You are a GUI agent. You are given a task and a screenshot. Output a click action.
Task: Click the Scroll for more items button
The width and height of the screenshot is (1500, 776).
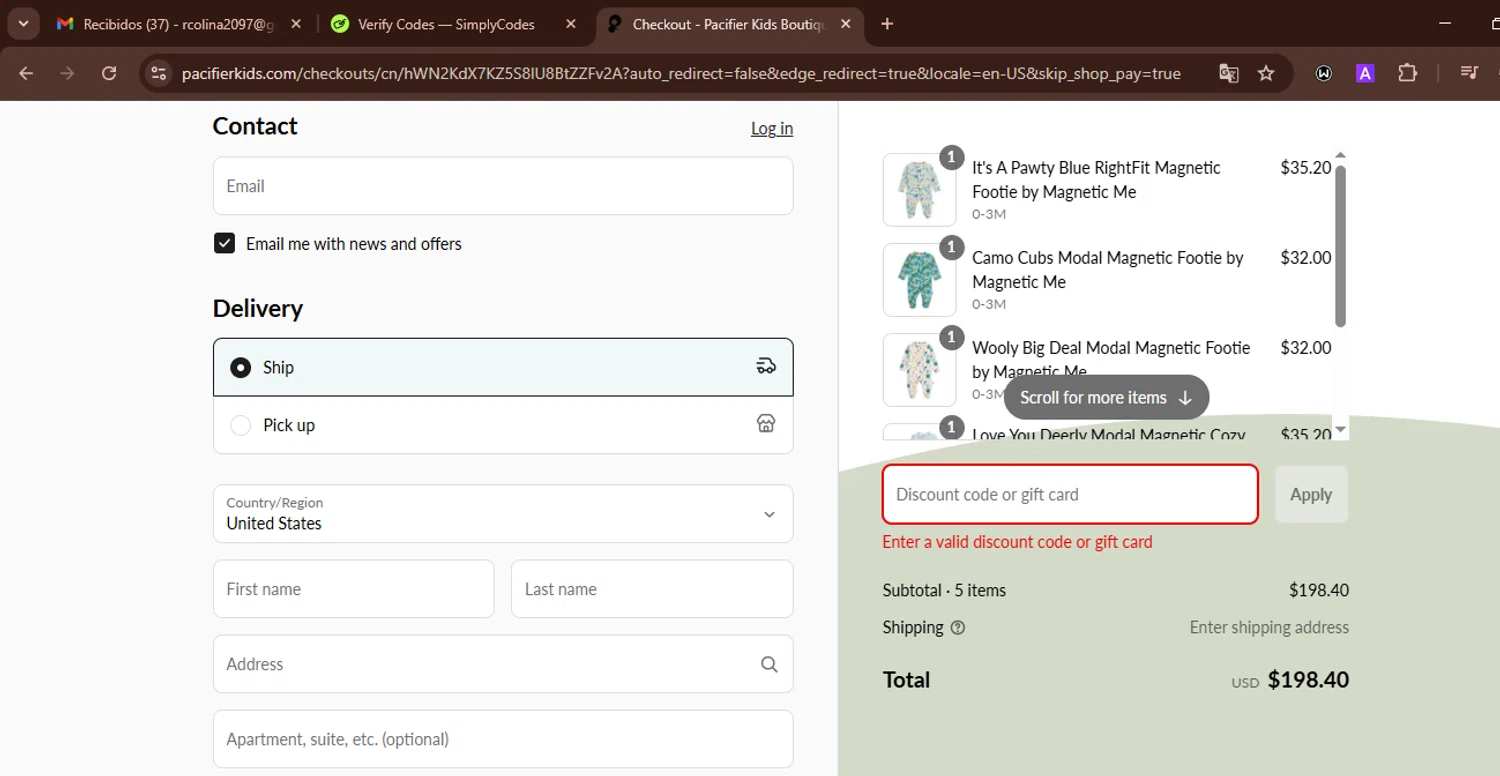(x=1106, y=397)
